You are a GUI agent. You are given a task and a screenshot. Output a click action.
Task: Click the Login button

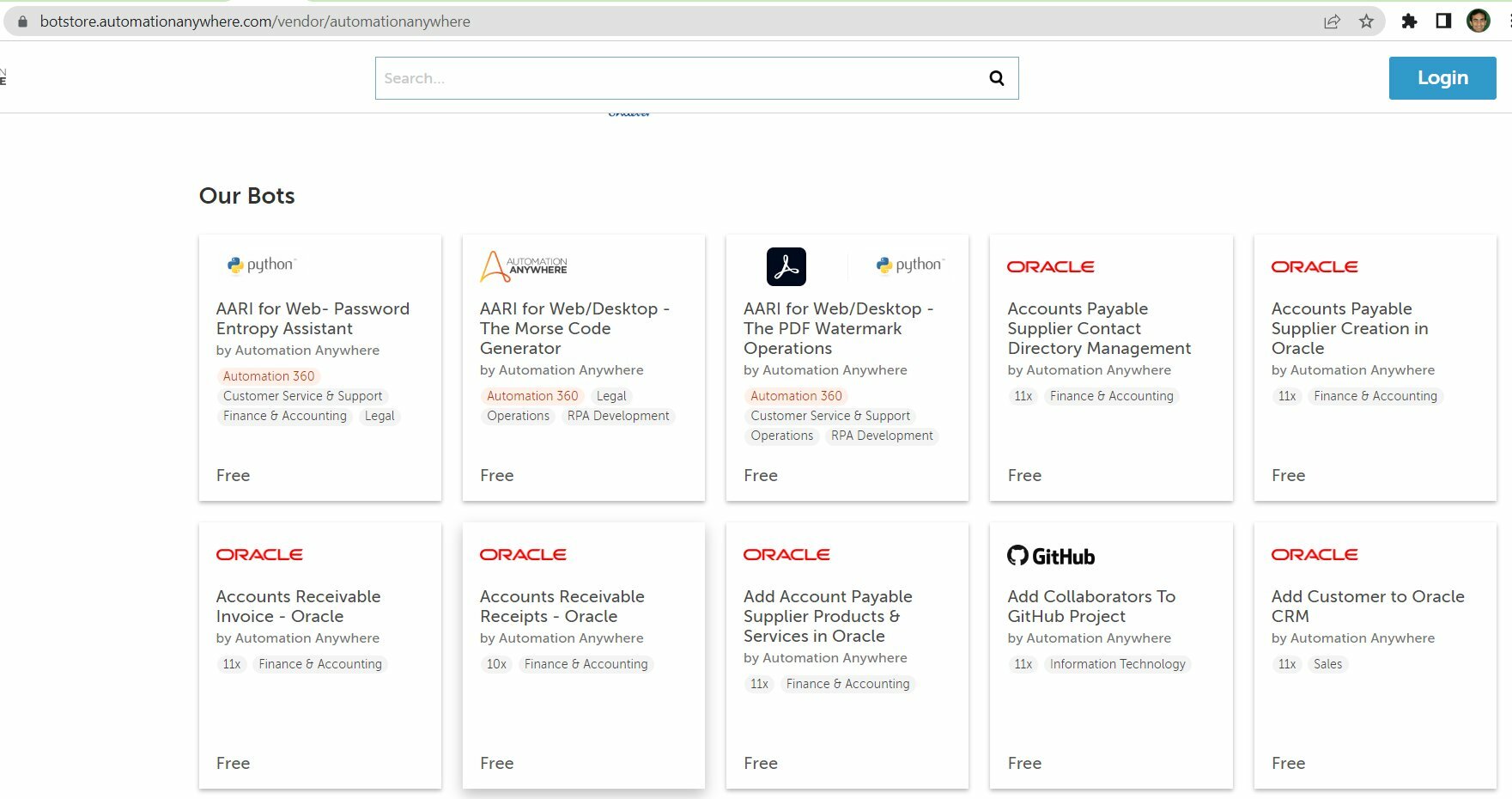[x=1442, y=78]
